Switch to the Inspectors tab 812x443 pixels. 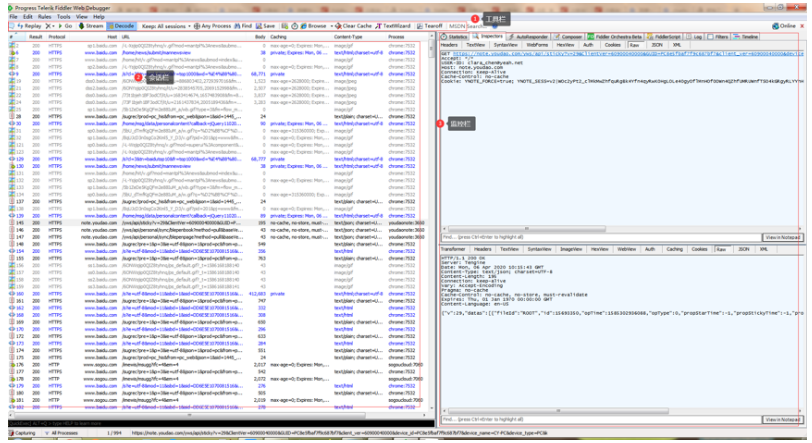488,36
